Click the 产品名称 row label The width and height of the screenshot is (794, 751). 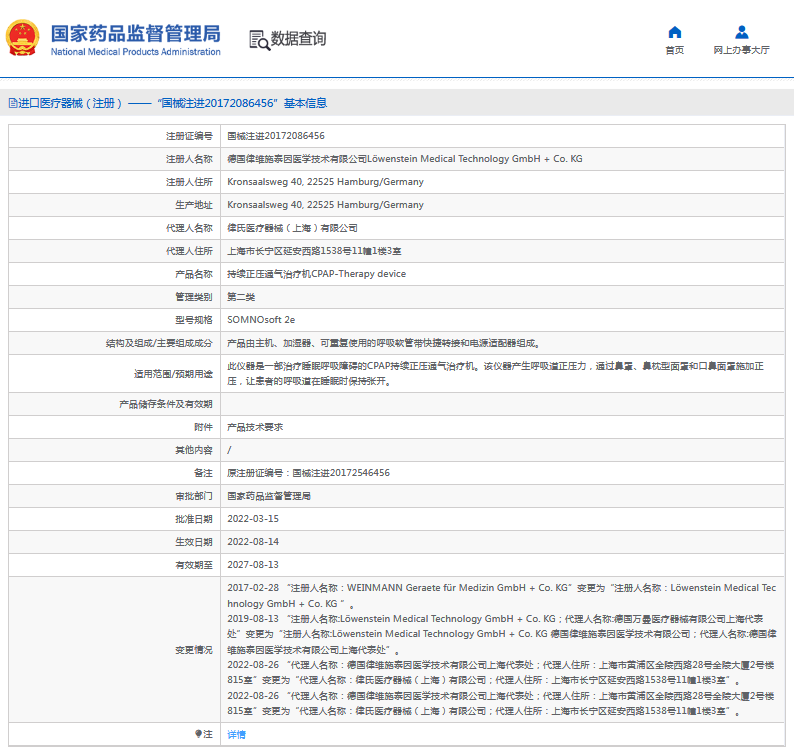193,274
